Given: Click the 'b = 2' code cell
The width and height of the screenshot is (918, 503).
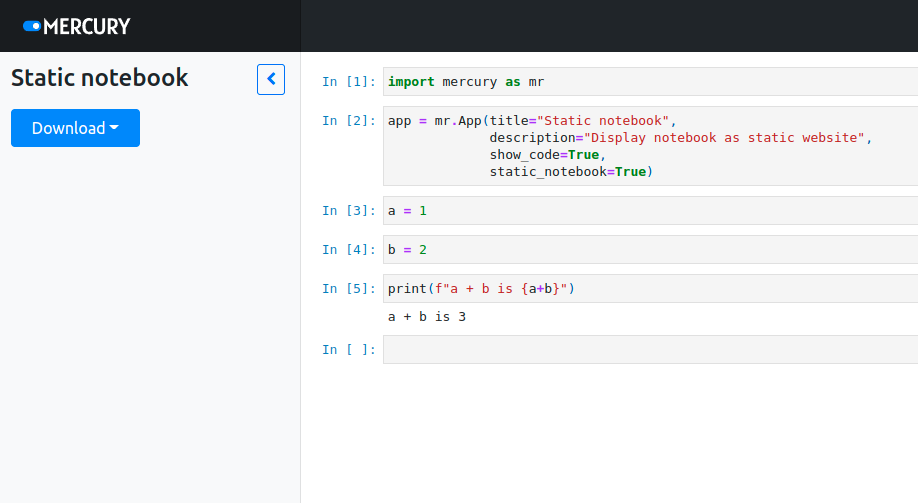Looking at the screenshot, I should click(x=650, y=249).
